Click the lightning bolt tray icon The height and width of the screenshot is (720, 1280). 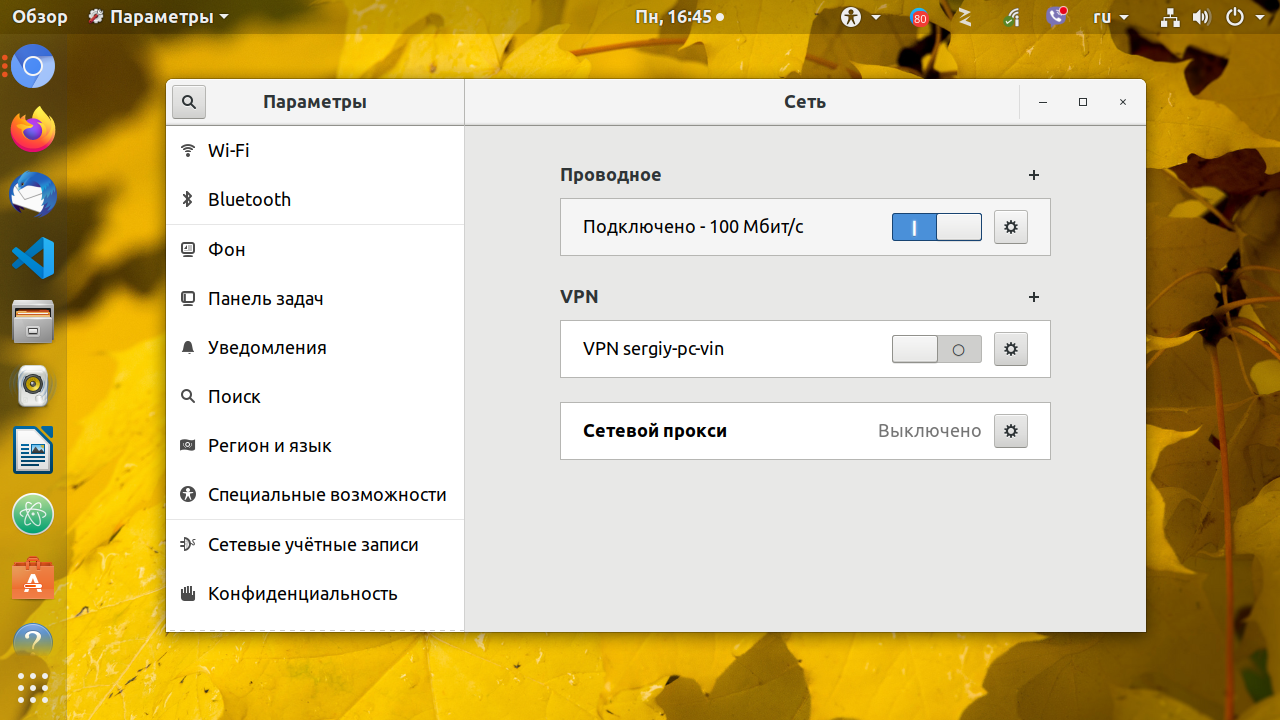point(965,17)
